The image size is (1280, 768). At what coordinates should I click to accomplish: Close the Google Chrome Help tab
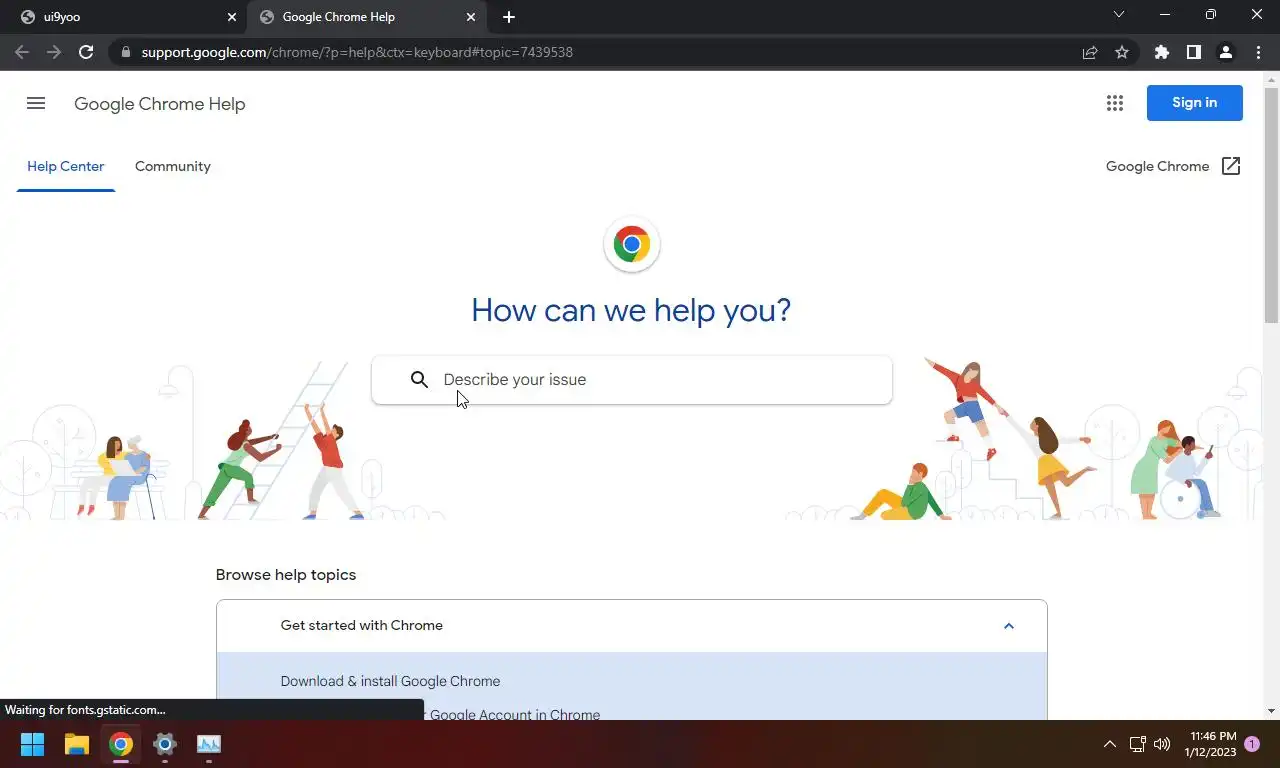(x=471, y=17)
